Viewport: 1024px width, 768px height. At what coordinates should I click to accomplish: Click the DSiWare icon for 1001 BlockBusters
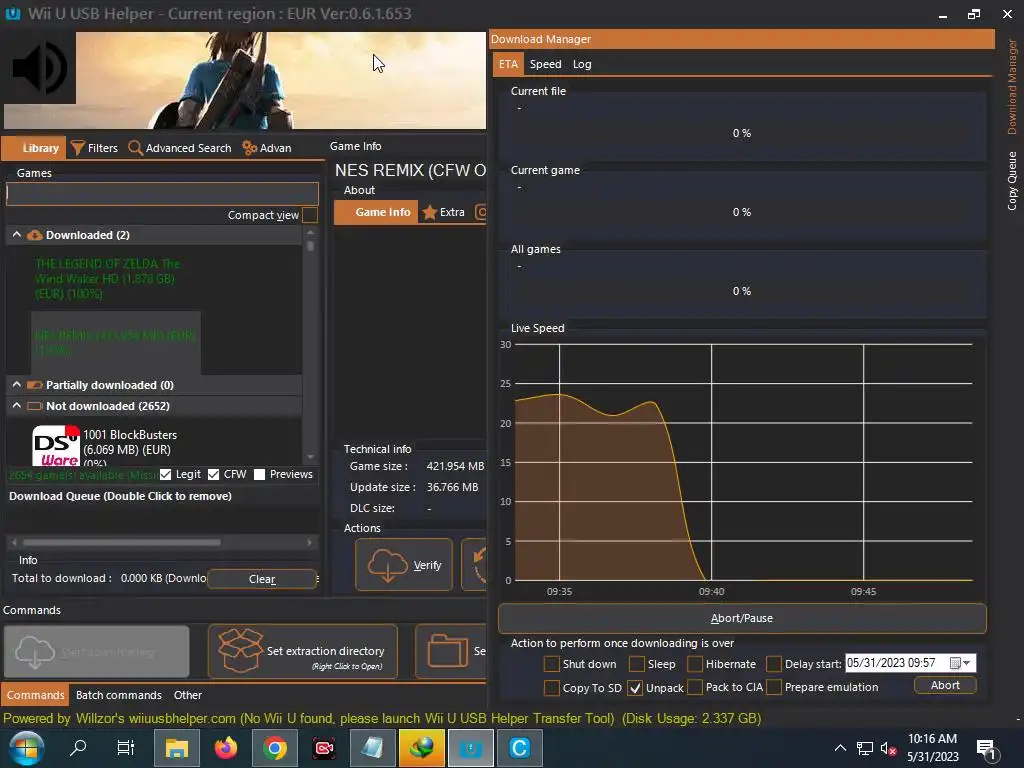pyautogui.click(x=56, y=445)
